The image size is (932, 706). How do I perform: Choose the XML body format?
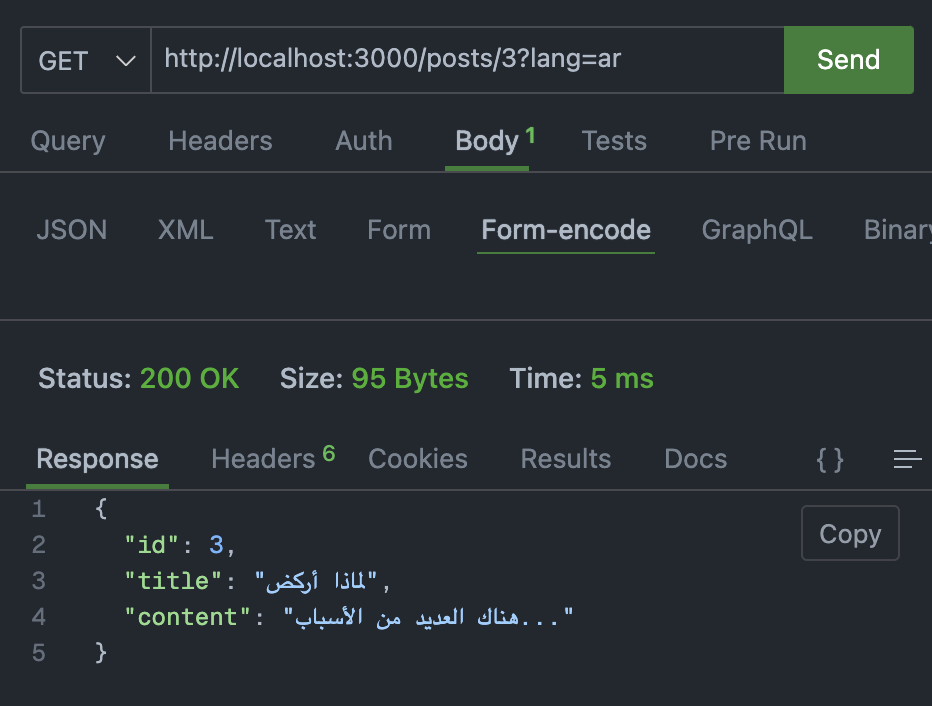click(x=185, y=230)
